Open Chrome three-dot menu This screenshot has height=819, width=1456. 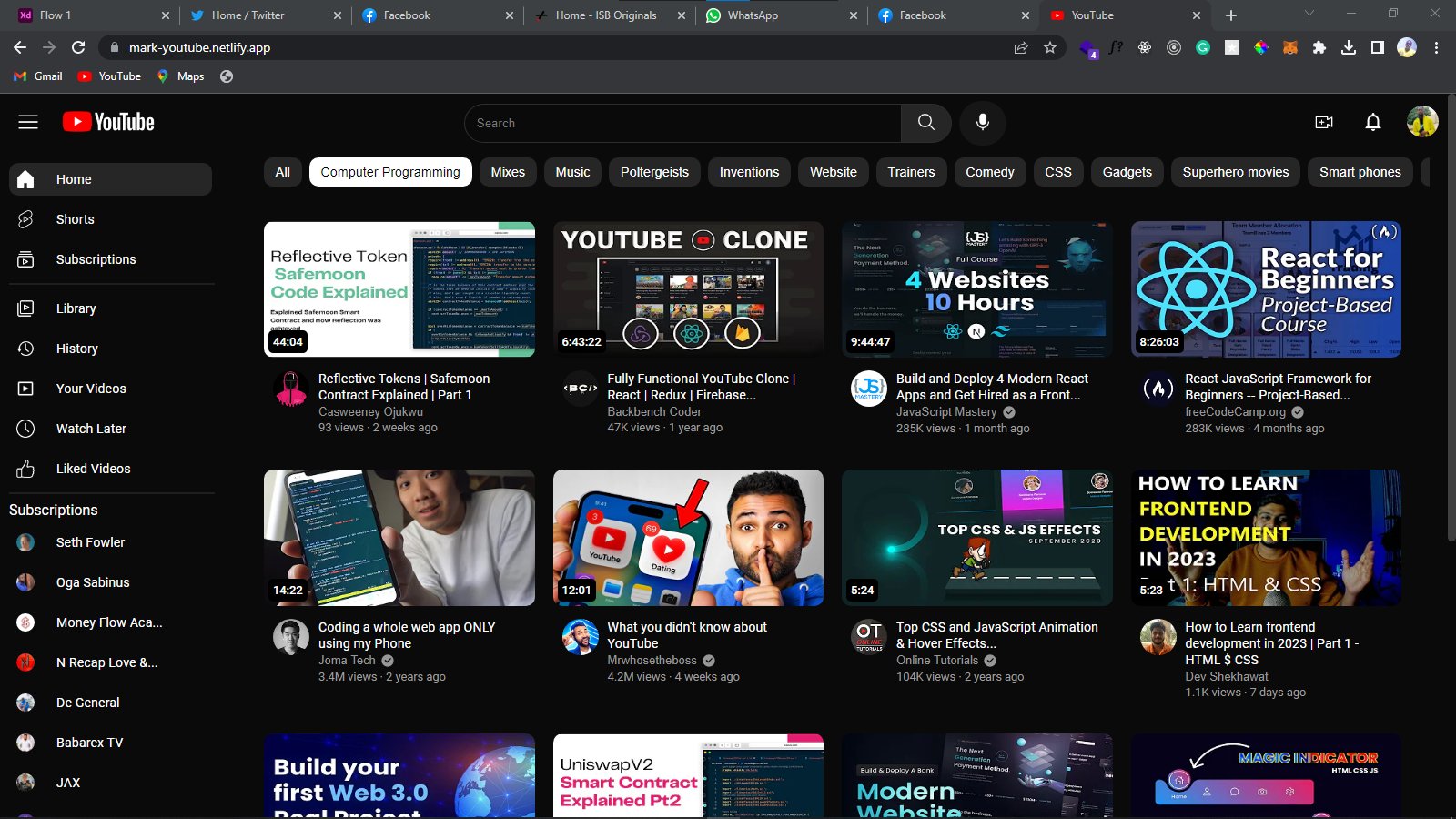coord(1437,47)
